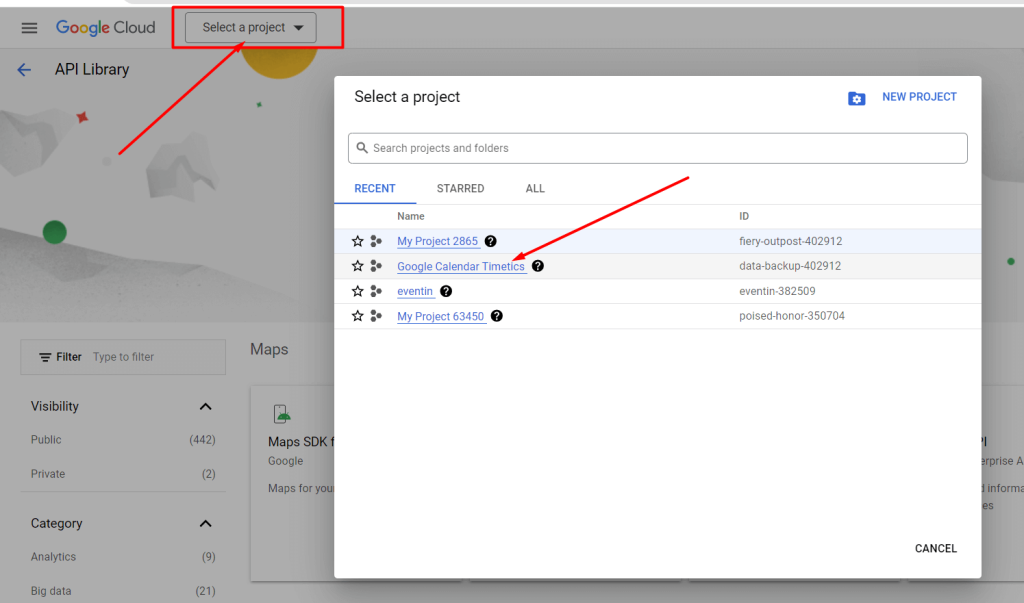Click the Filter icon in sidebar

click(45, 357)
